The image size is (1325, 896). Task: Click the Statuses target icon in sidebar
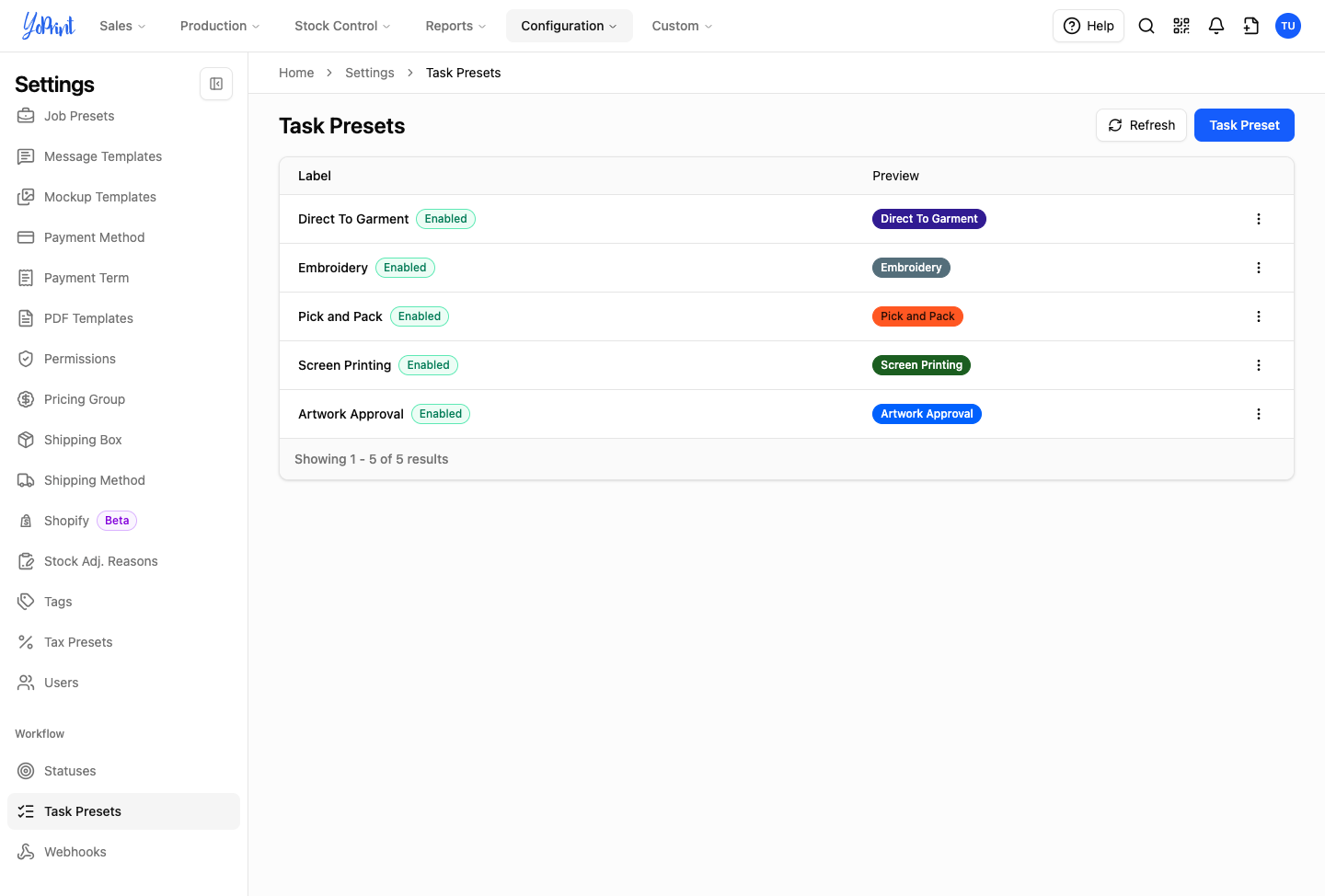pos(26,771)
